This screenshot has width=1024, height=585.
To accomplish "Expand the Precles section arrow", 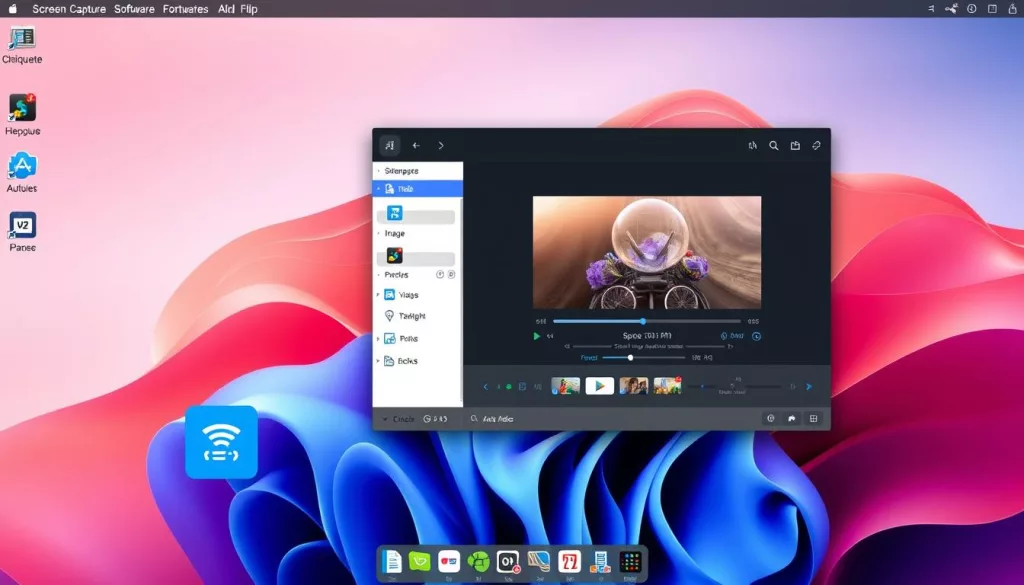I will point(378,275).
